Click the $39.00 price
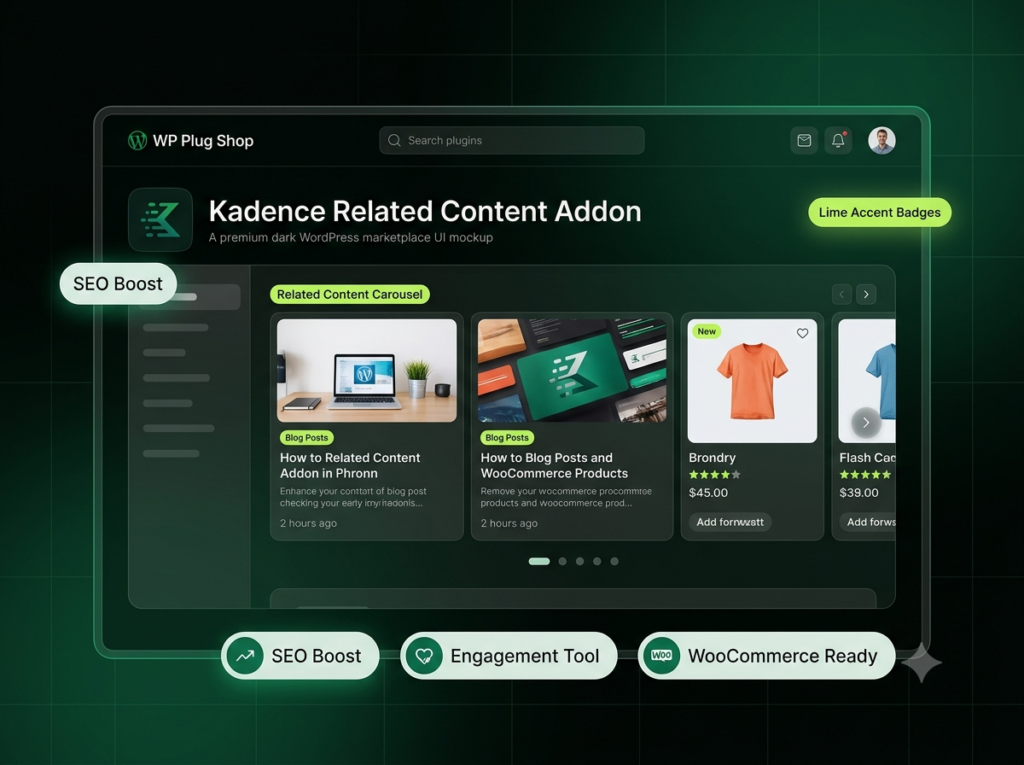 859,493
